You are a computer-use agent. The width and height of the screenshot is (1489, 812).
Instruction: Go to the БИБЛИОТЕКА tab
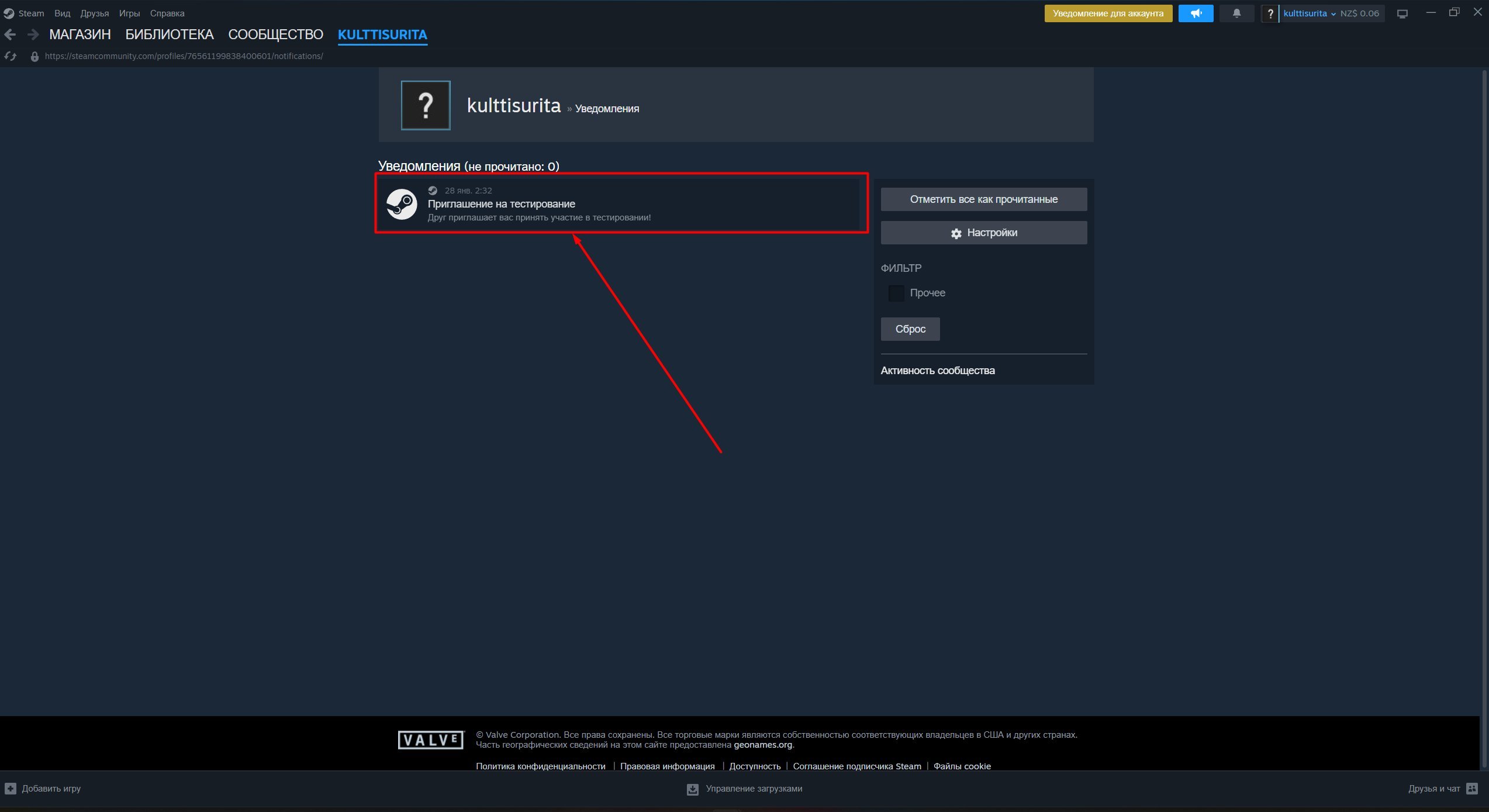pos(170,34)
